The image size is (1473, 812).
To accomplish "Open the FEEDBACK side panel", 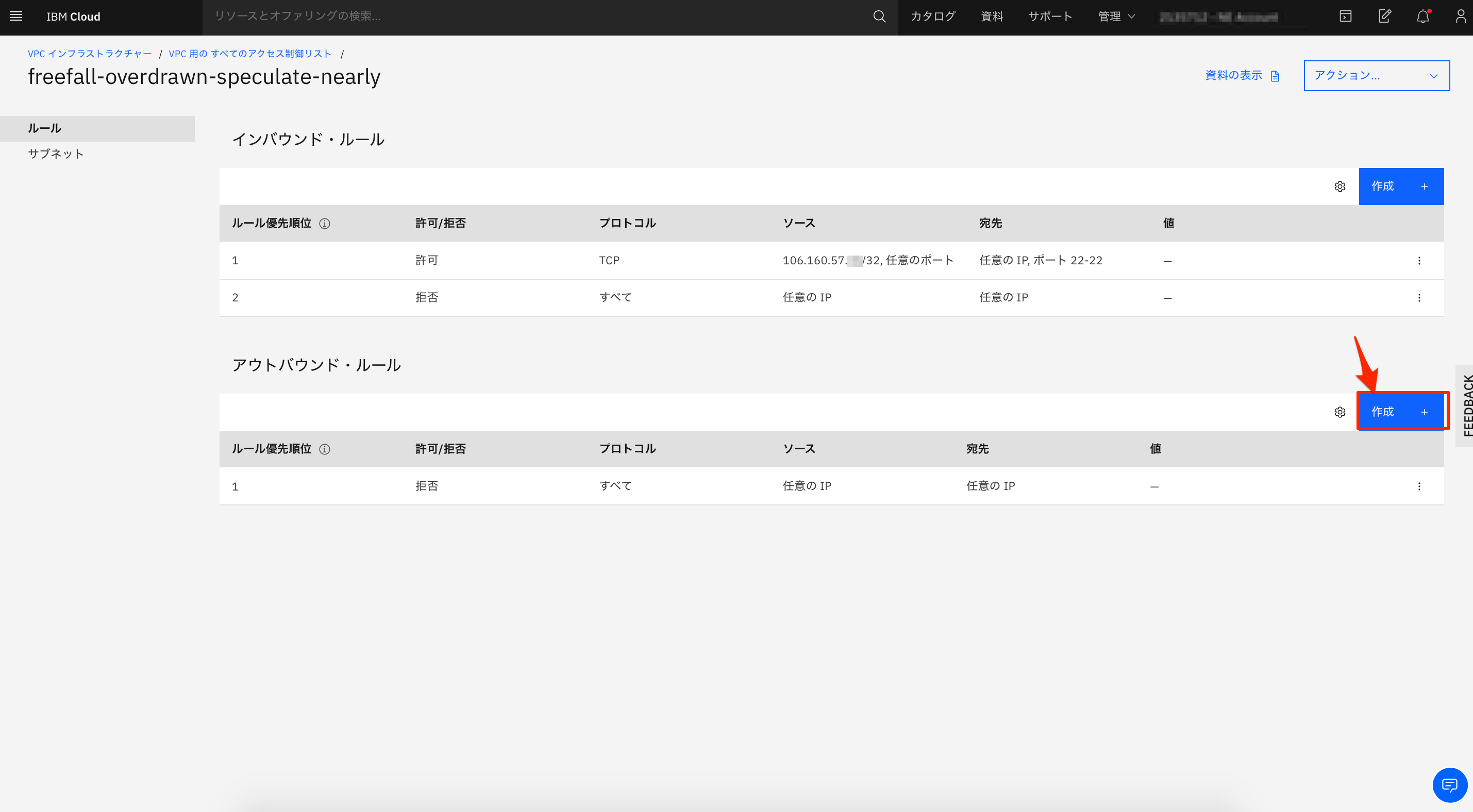I will (1466, 406).
